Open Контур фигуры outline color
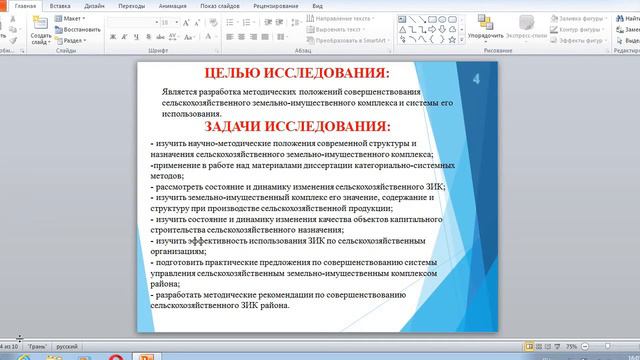Image resolution: width=640 pixels, height=360 pixels. tap(577, 30)
